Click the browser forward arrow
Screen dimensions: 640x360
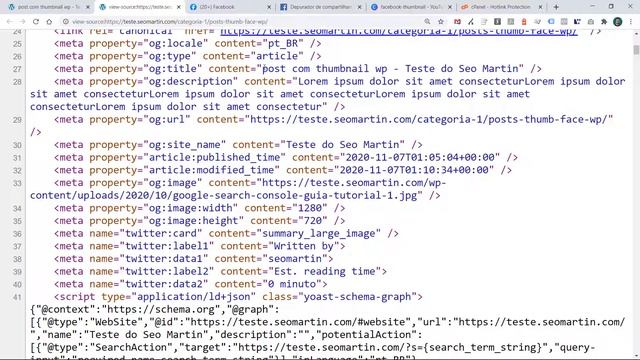(22, 22)
